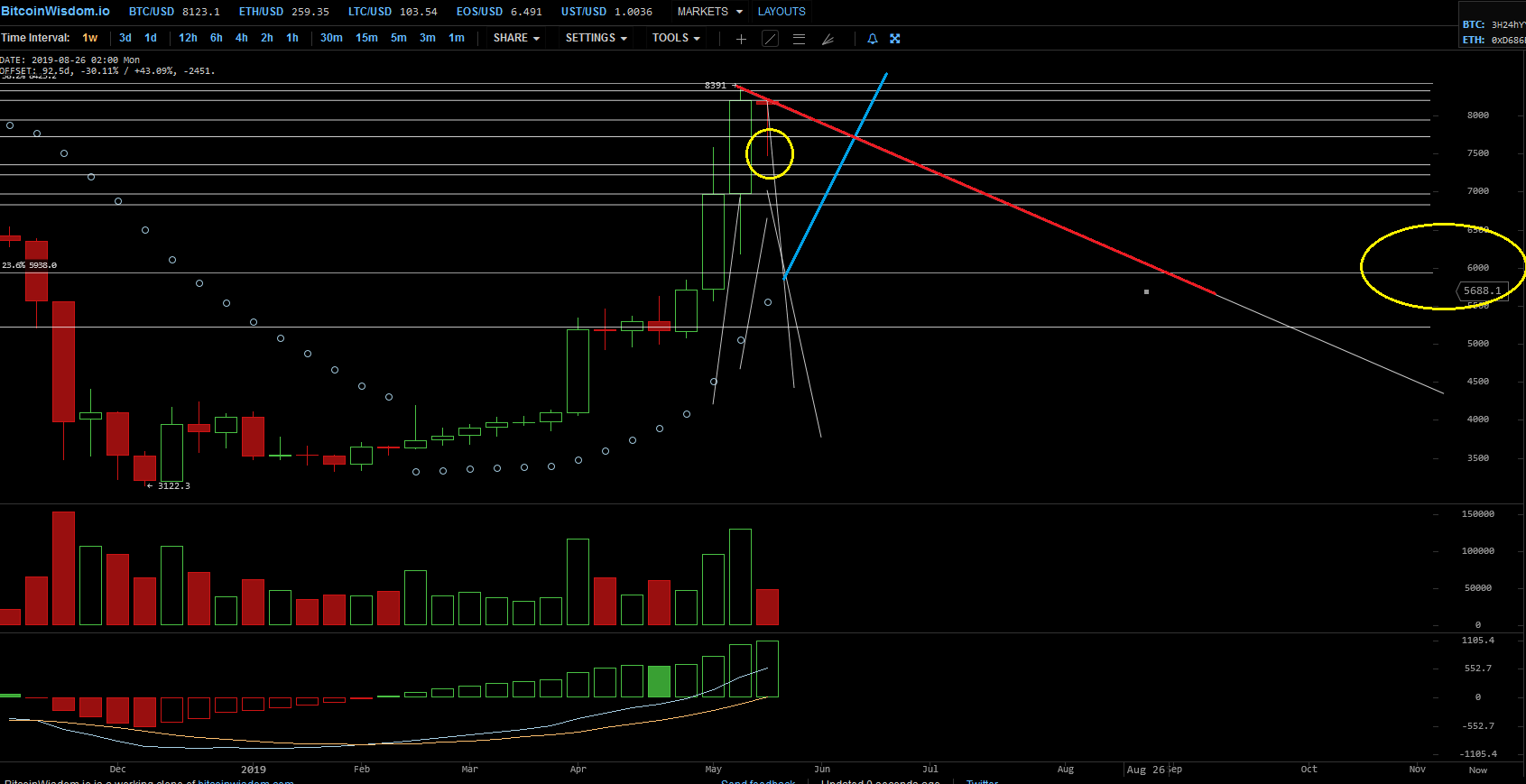Select the 1m time interval
This screenshot has width=1526, height=784.
pos(457,38)
